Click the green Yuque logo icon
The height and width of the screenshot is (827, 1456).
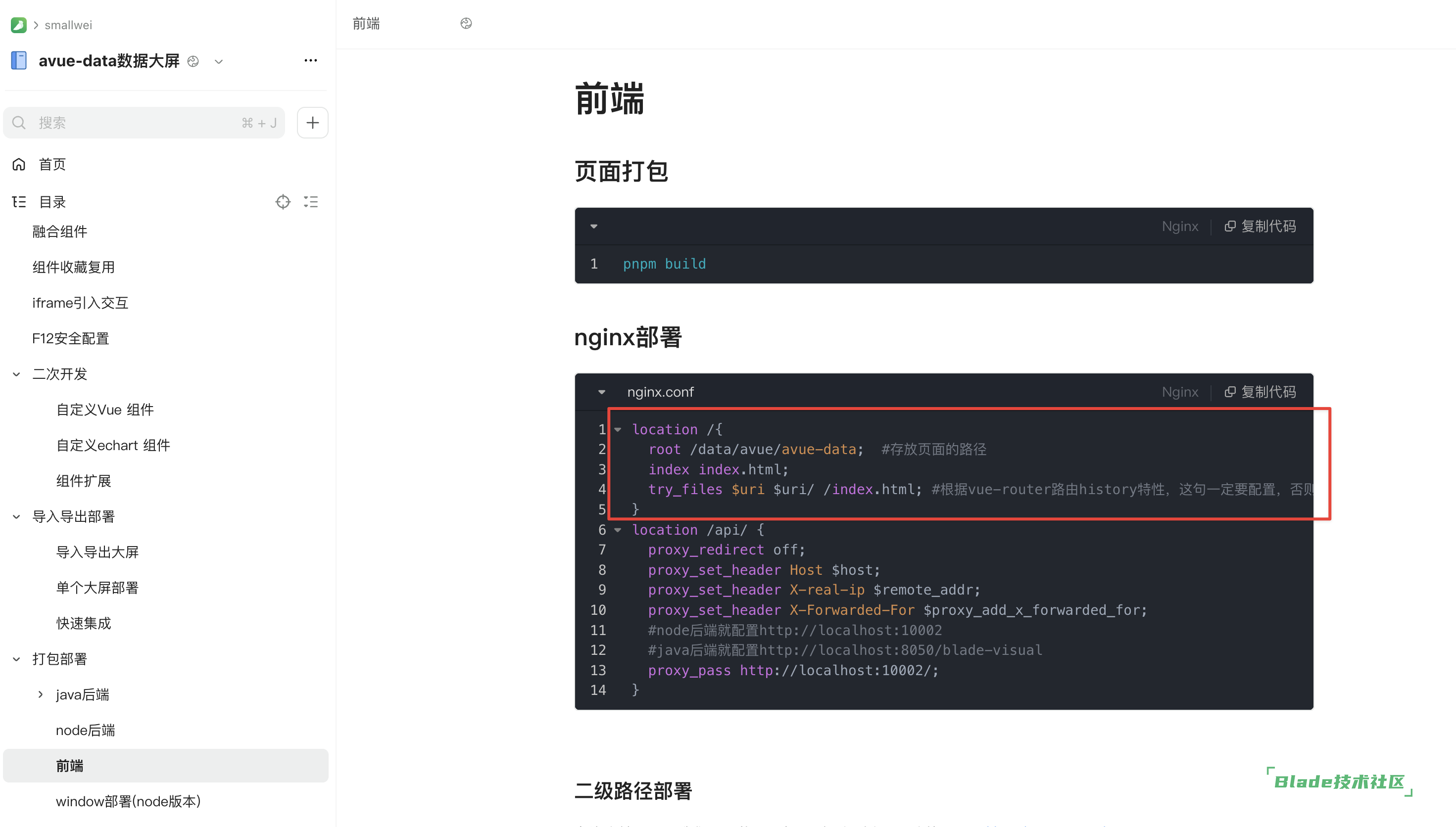(19, 25)
